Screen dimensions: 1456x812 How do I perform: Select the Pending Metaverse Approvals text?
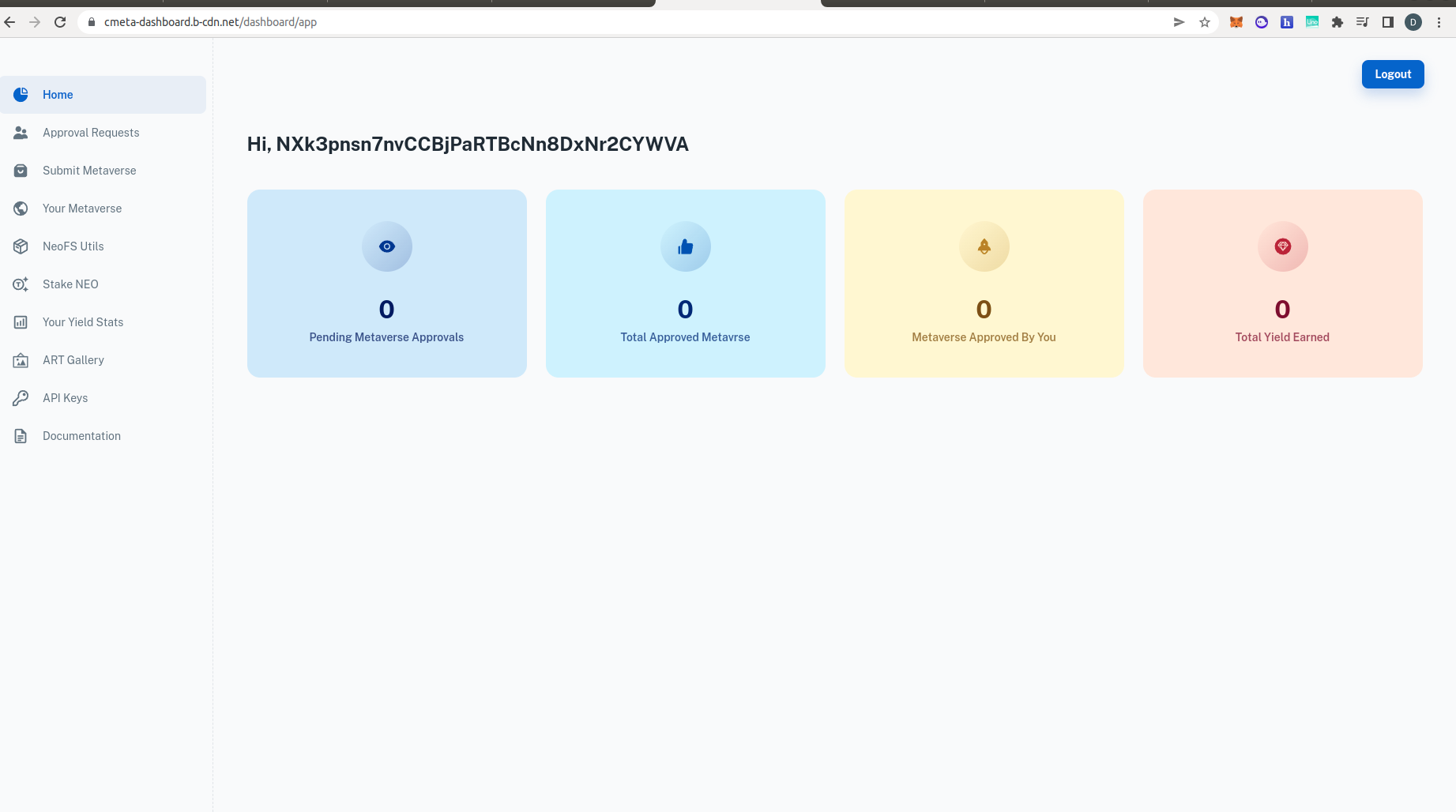click(387, 337)
